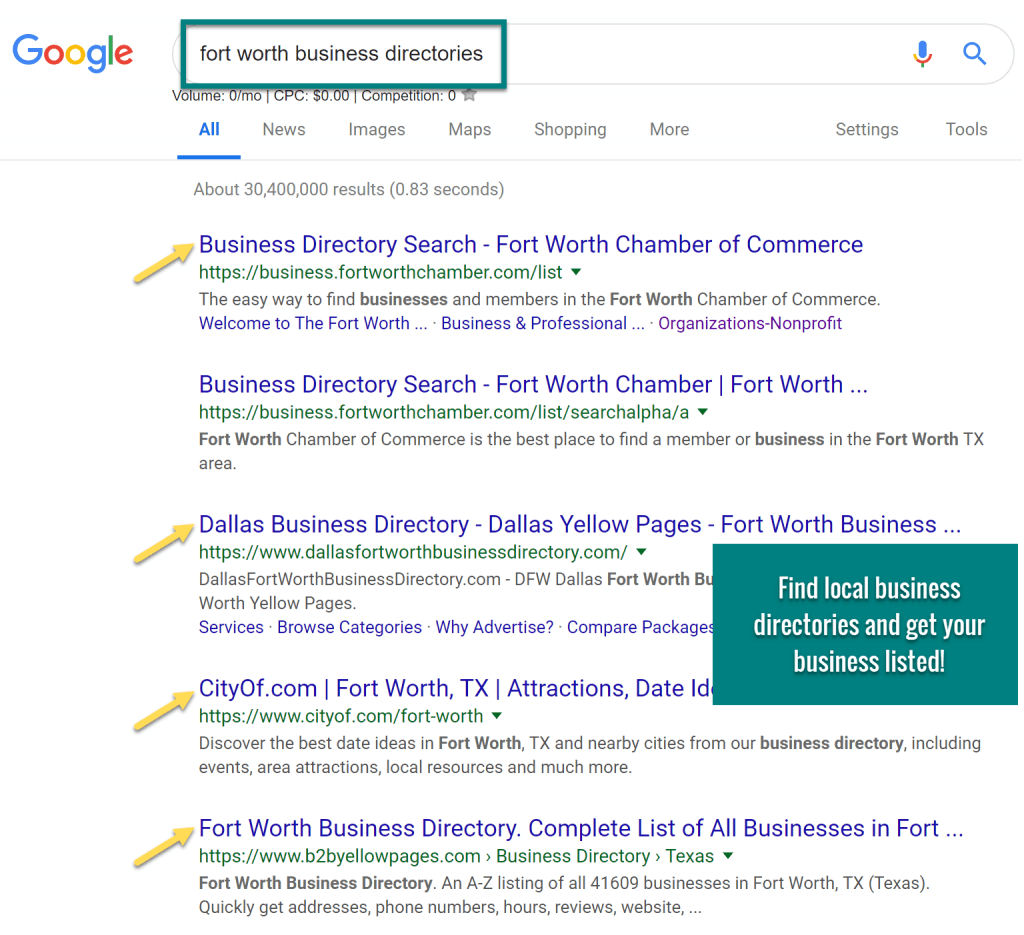Image resolution: width=1024 pixels, height=935 pixels.
Task: Open Settings in search bar
Action: click(x=866, y=129)
